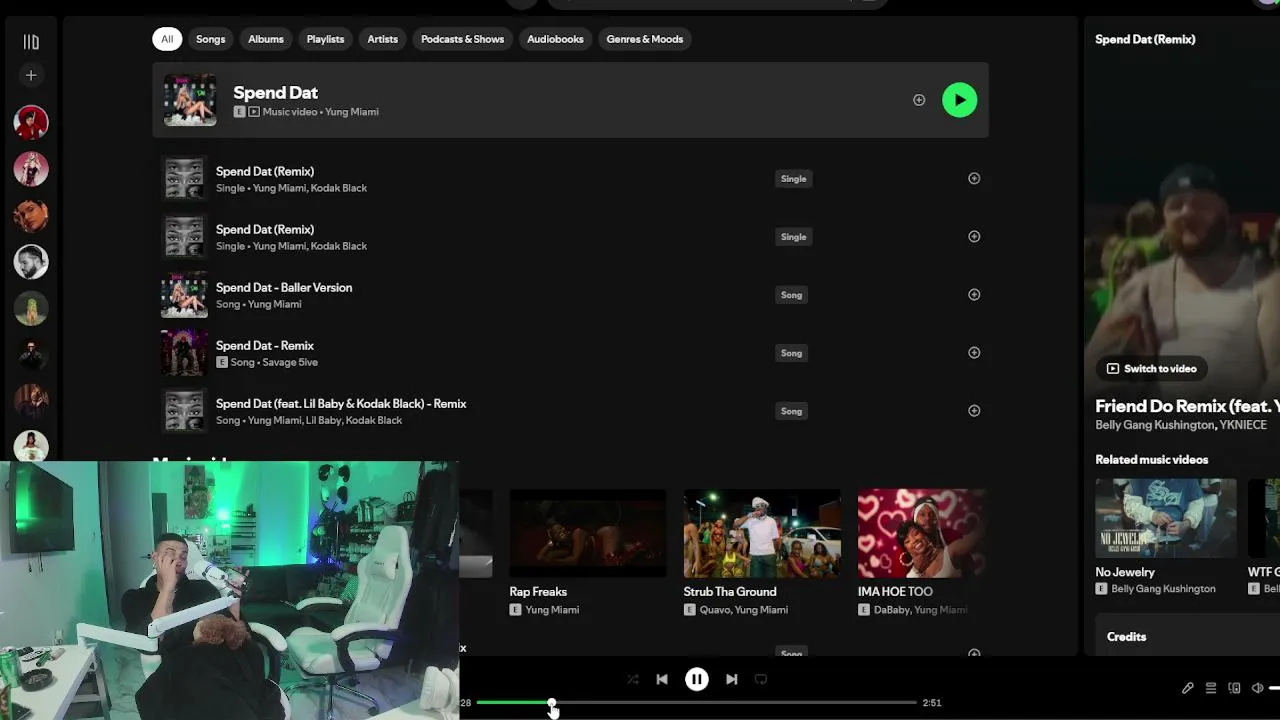This screenshot has width=1280, height=720.
Task: Open the lyrics microphone icon
Action: (x=1187, y=688)
